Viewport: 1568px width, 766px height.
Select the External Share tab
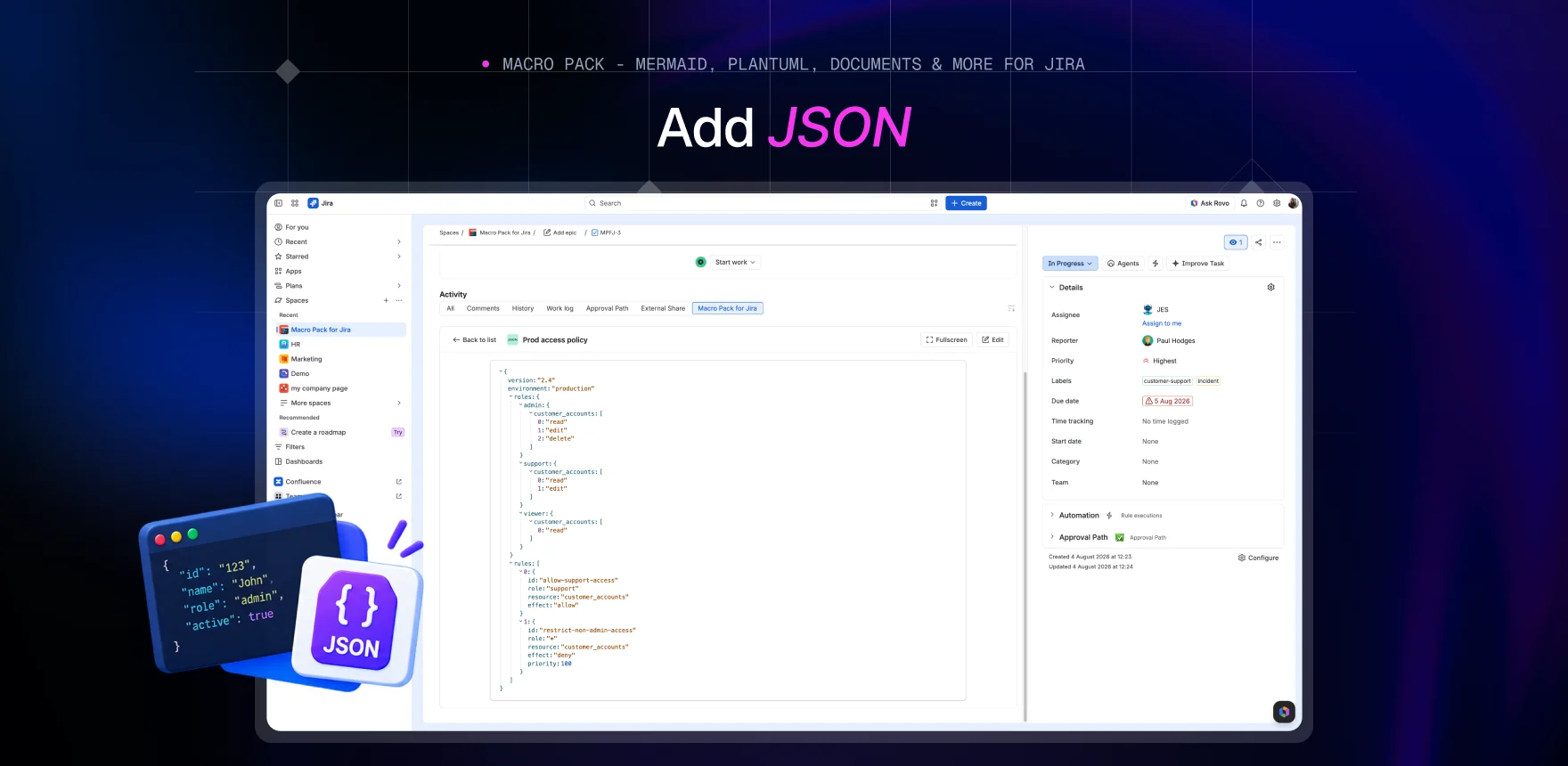tap(663, 308)
